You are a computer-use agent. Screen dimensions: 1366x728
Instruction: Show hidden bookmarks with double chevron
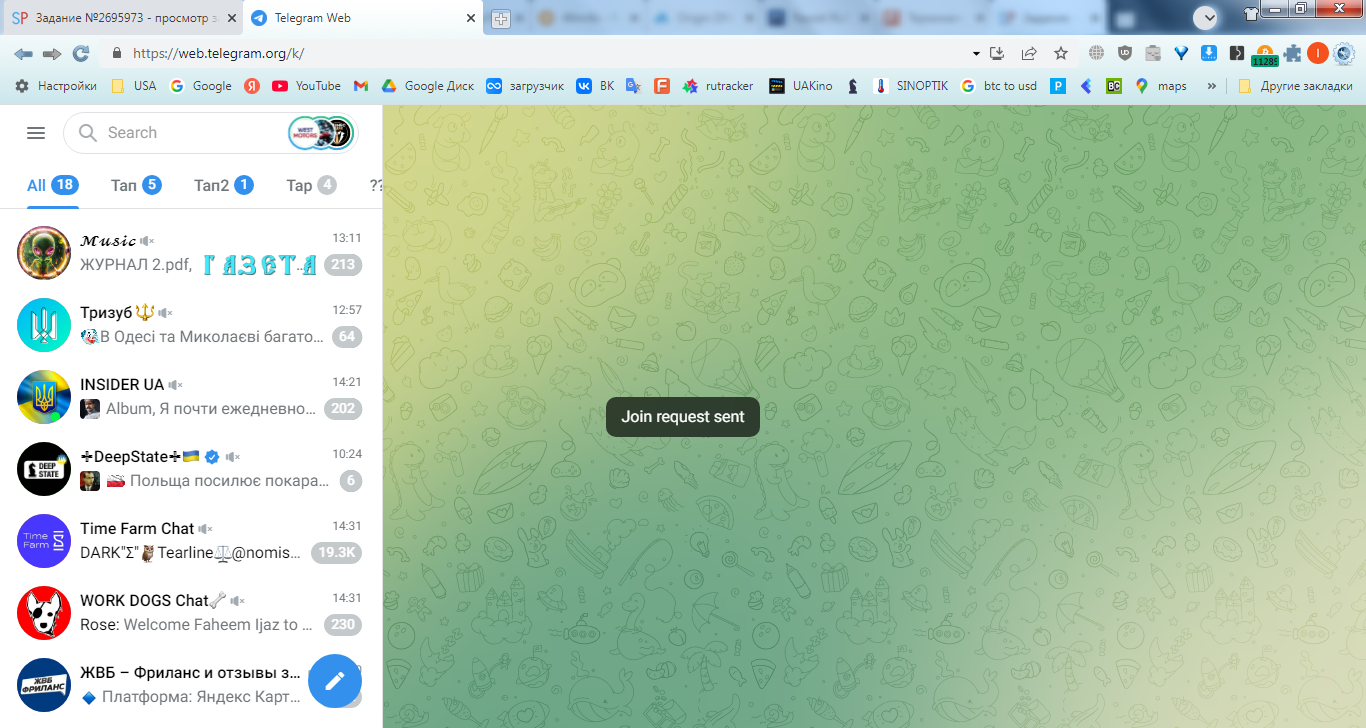(x=1212, y=86)
